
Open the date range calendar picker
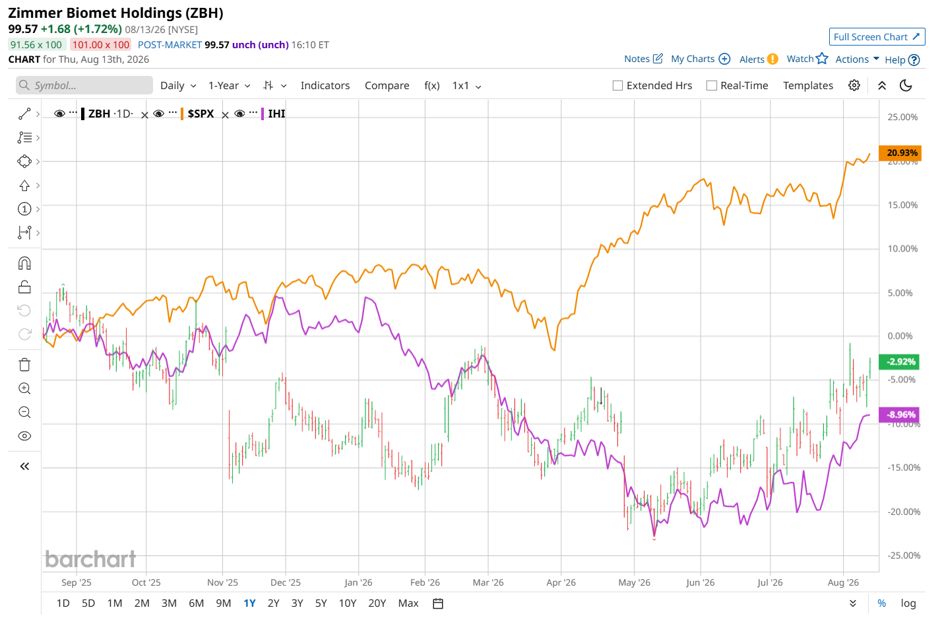pos(438,604)
